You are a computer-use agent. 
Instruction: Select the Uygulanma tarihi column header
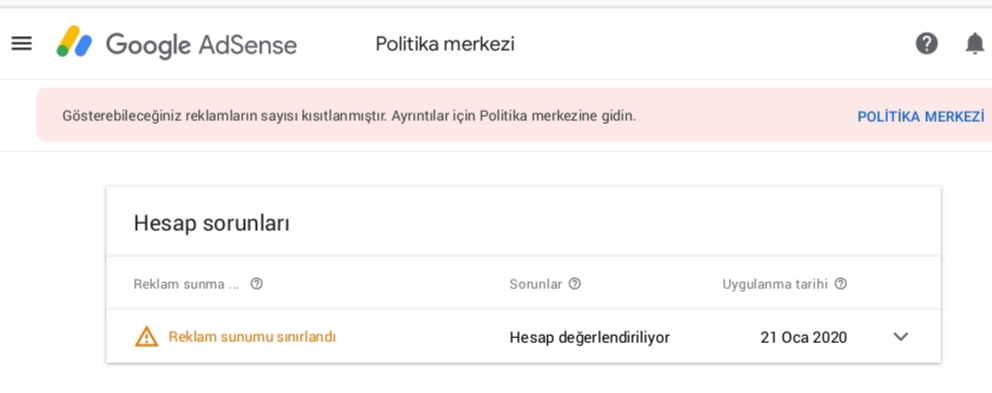pos(775,284)
